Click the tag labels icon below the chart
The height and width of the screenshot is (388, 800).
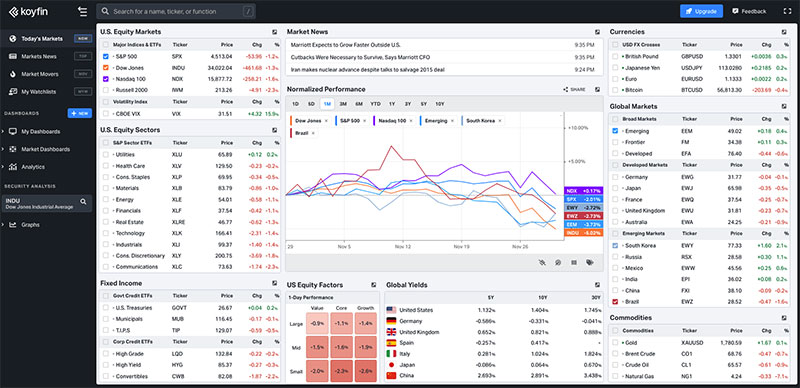[x=590, y=262]
